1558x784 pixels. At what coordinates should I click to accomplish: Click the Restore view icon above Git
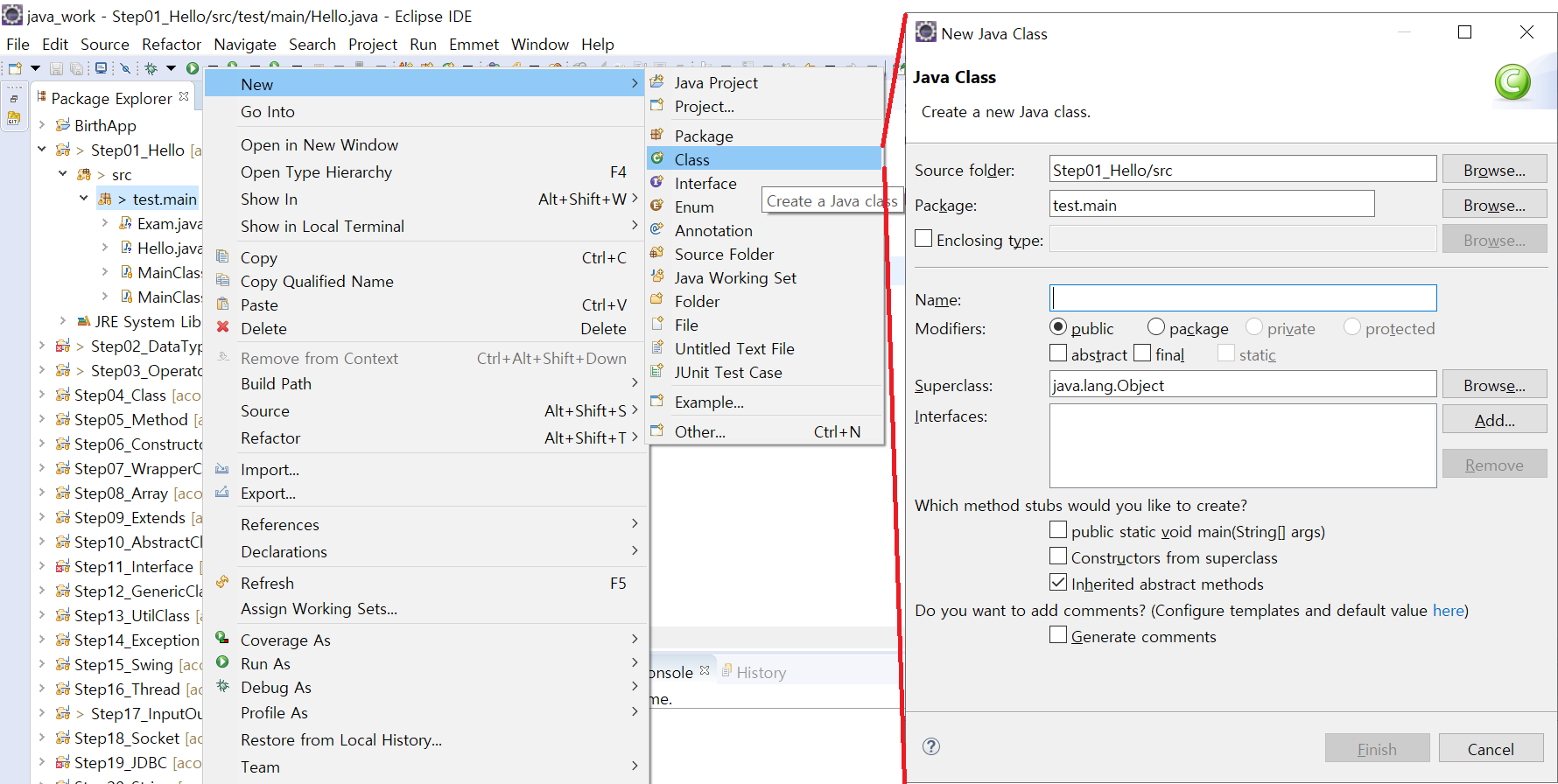click(14, 98)
